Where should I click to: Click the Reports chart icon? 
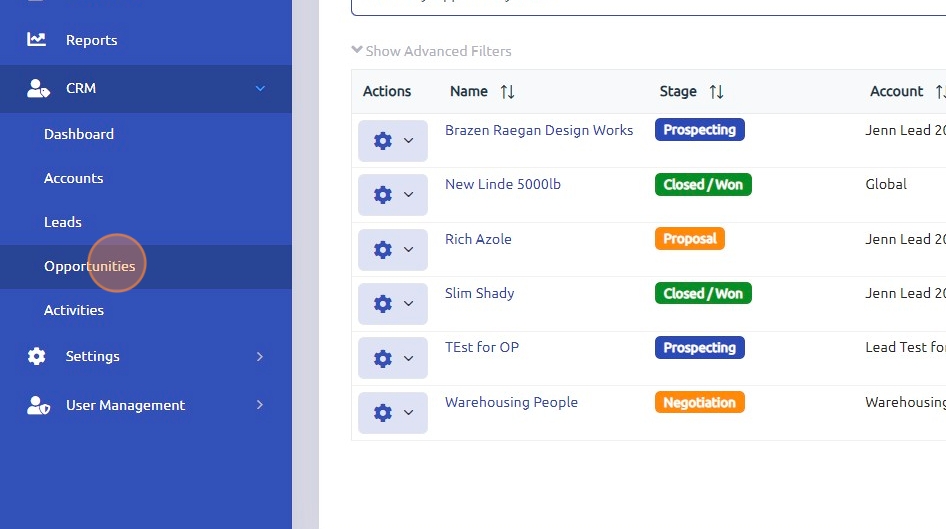(x=36, y=39)
